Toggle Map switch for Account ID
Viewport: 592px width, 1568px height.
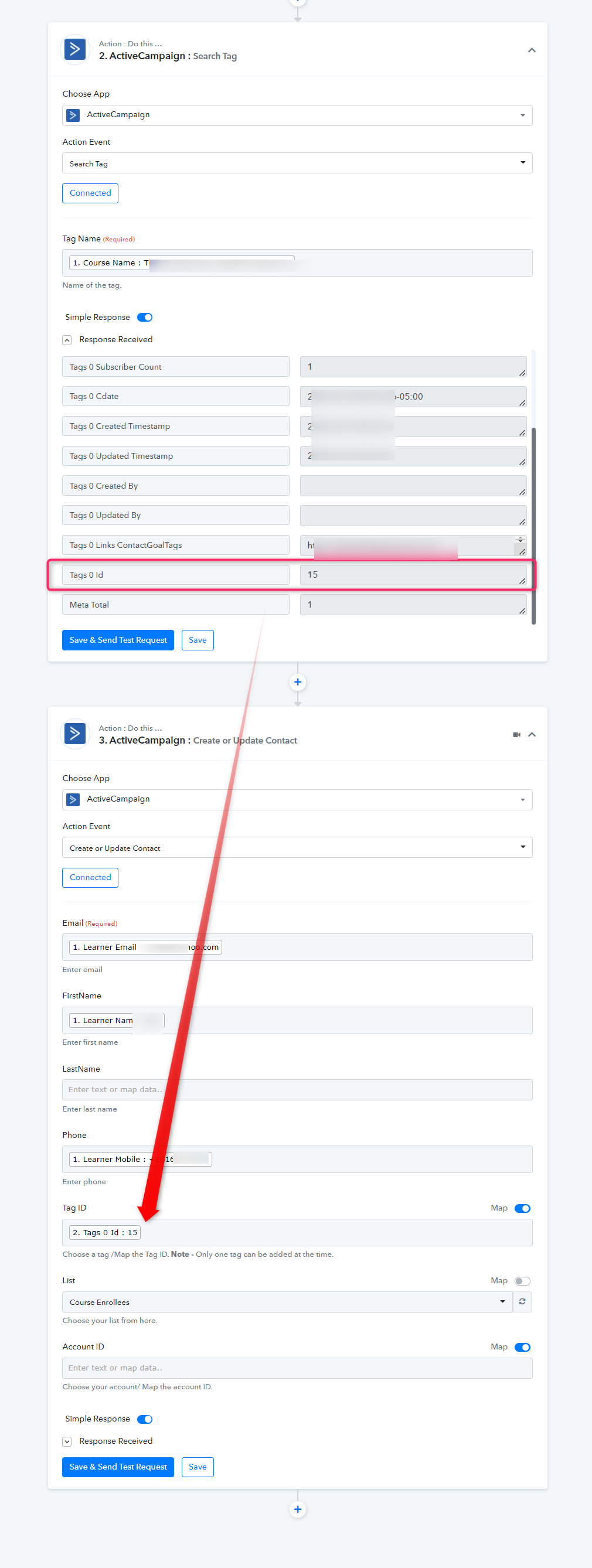coord(523,1347)
